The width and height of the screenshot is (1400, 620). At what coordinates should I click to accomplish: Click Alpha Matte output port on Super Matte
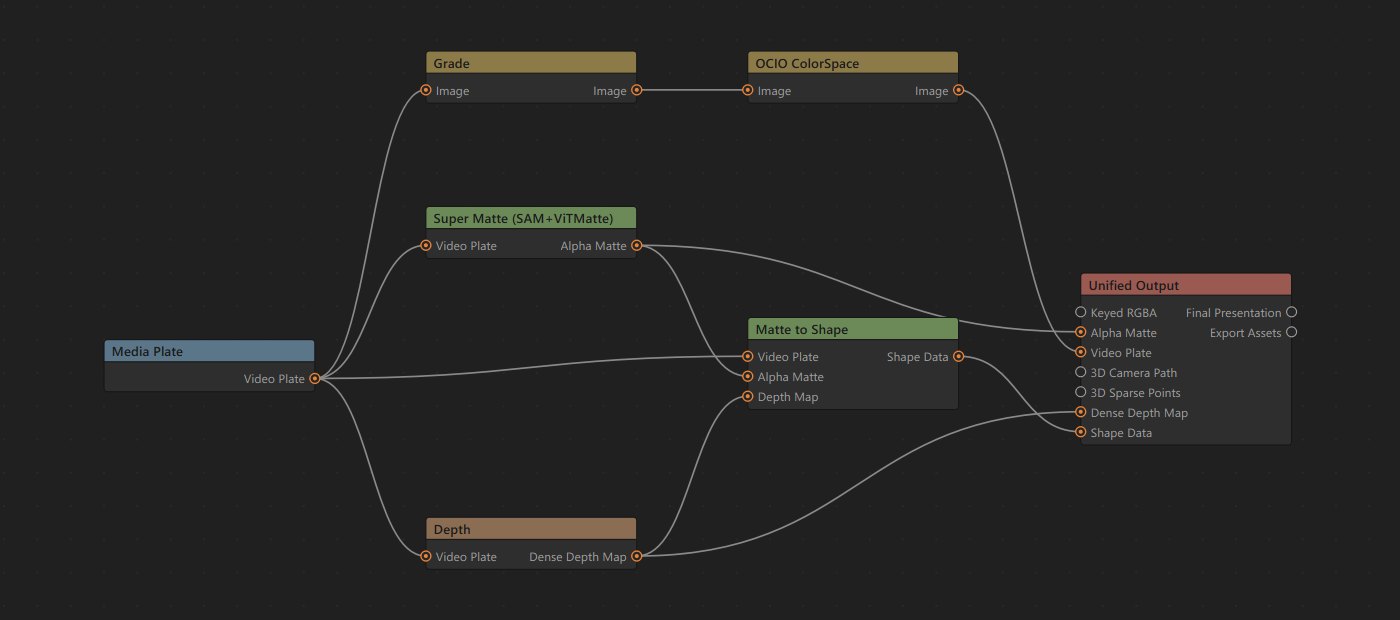pos(636,246)
